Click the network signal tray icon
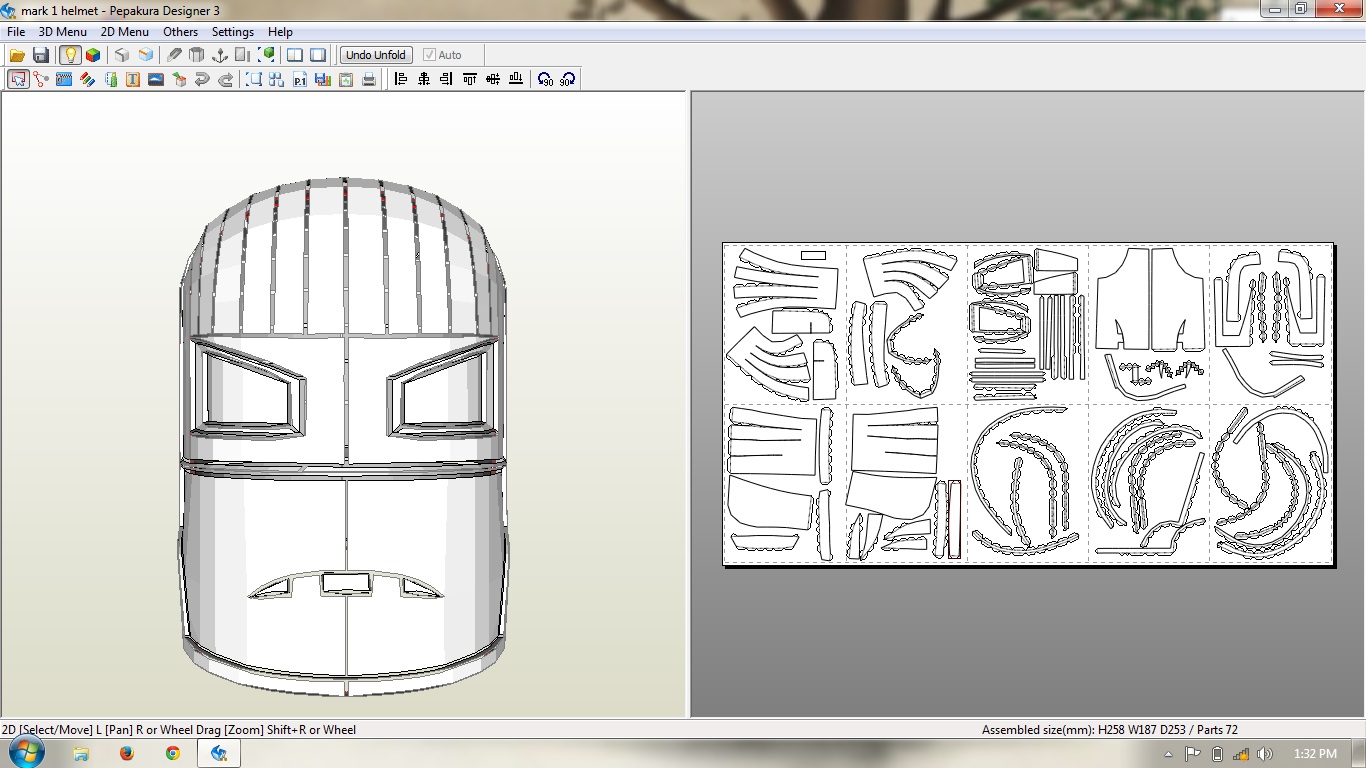The image size is (1366, 768). (x=1241, y=754)
